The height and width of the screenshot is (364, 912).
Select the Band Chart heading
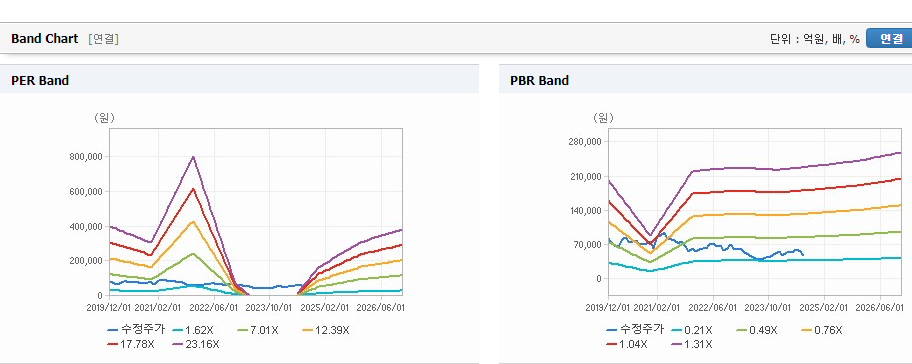44,38
